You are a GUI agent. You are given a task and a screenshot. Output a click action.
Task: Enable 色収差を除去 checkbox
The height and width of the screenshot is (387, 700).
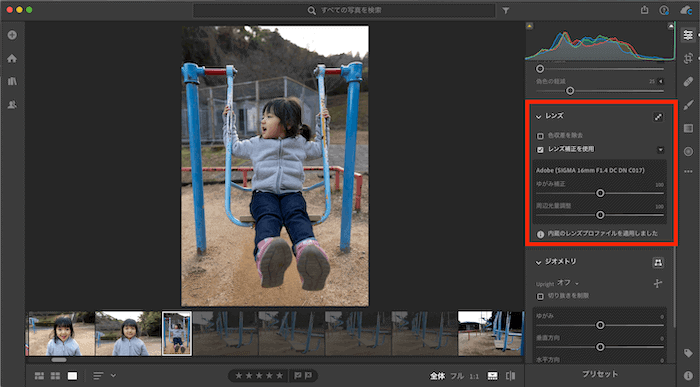[540, 136]
